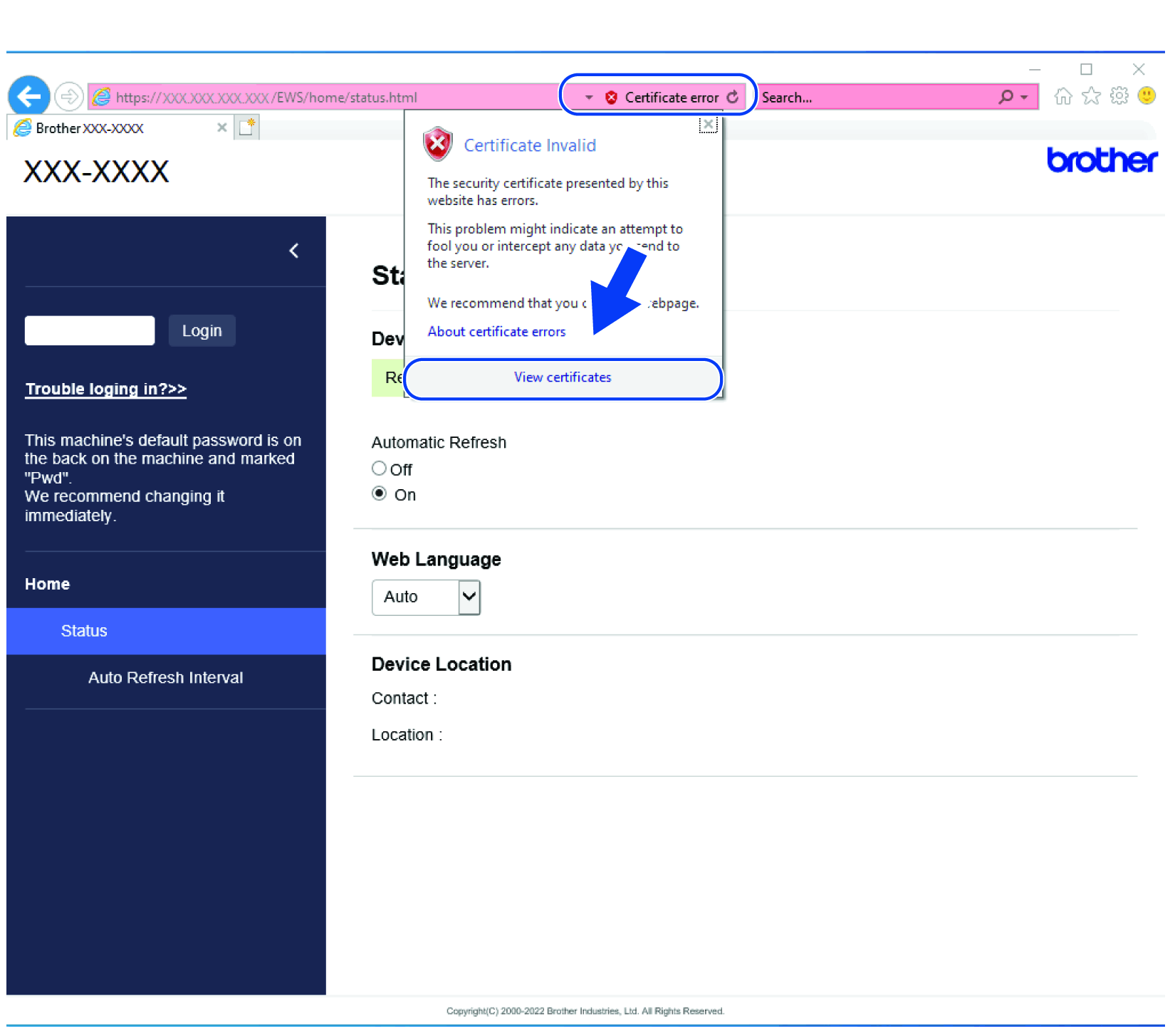1175x1036 pixels.
Task: Click the search magnifier icon
Action: [x=1006, y=97]
